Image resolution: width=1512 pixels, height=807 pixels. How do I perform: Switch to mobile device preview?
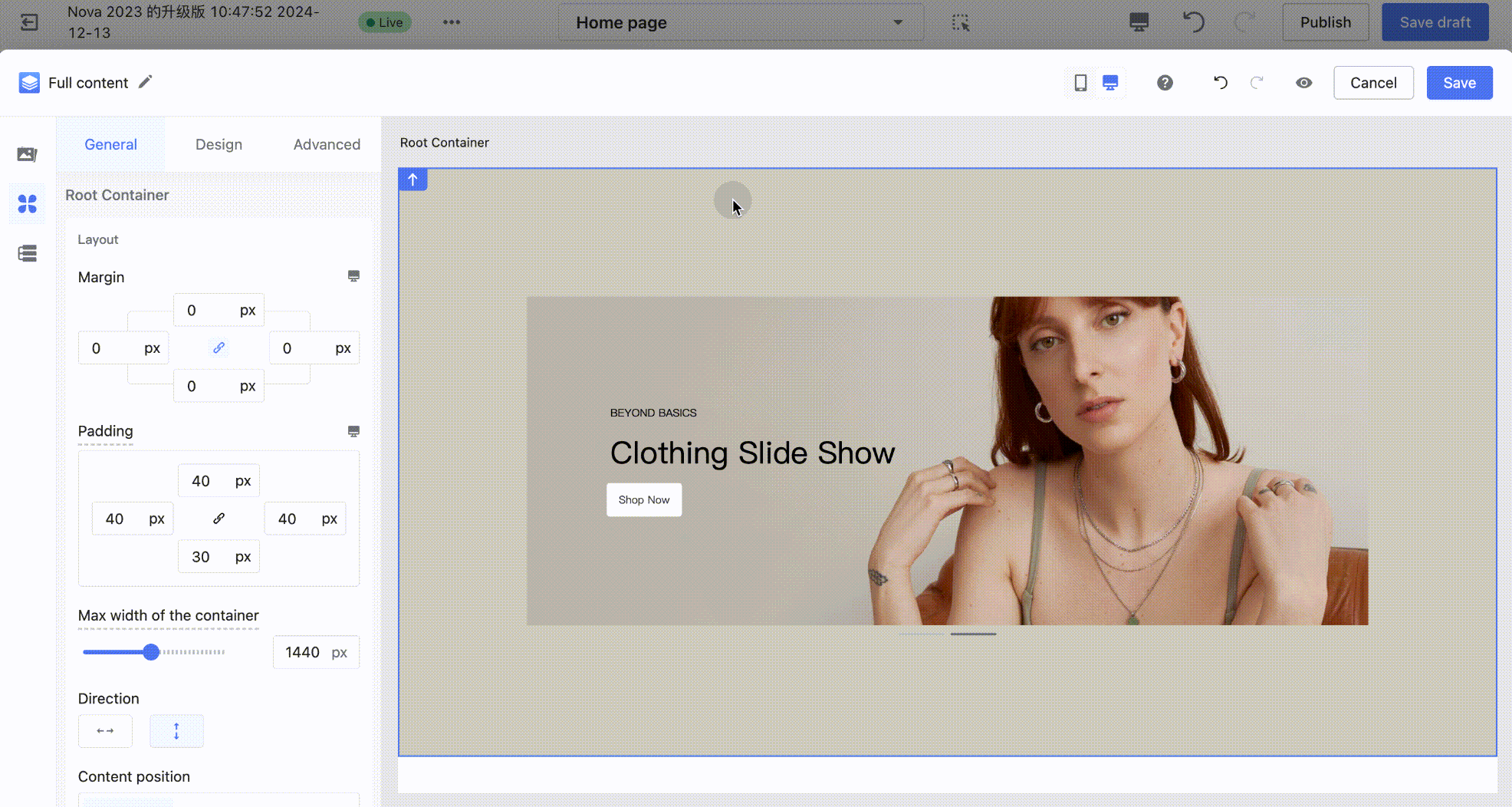[1080, 83]
